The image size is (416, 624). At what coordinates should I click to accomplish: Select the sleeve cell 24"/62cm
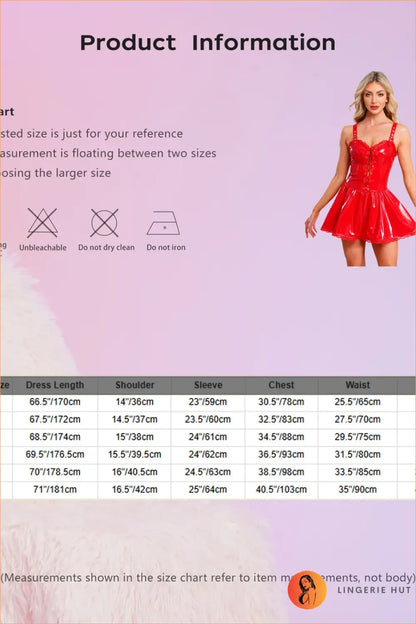point(208,454)
